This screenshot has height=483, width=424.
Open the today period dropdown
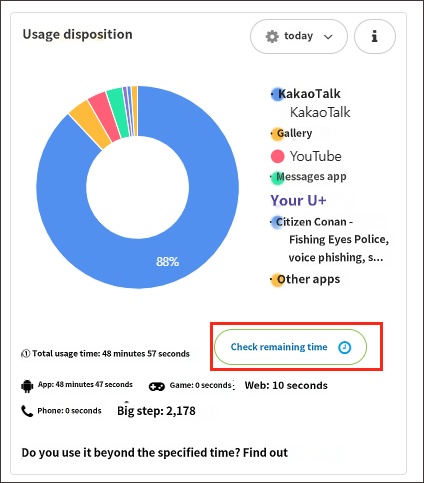pos(299,36)
